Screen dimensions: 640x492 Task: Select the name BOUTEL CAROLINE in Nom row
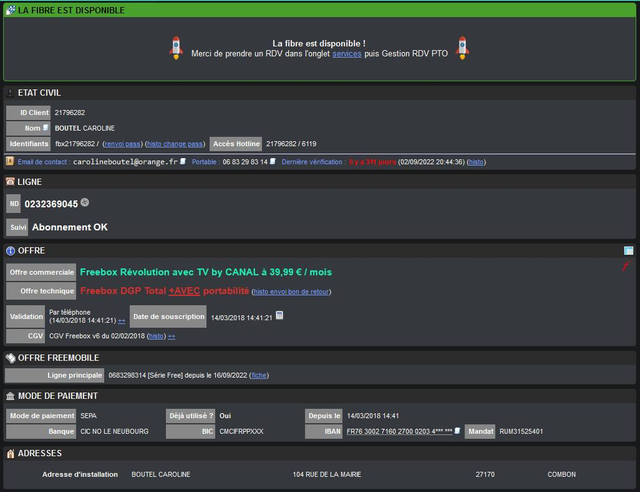(x=84, y=128)
